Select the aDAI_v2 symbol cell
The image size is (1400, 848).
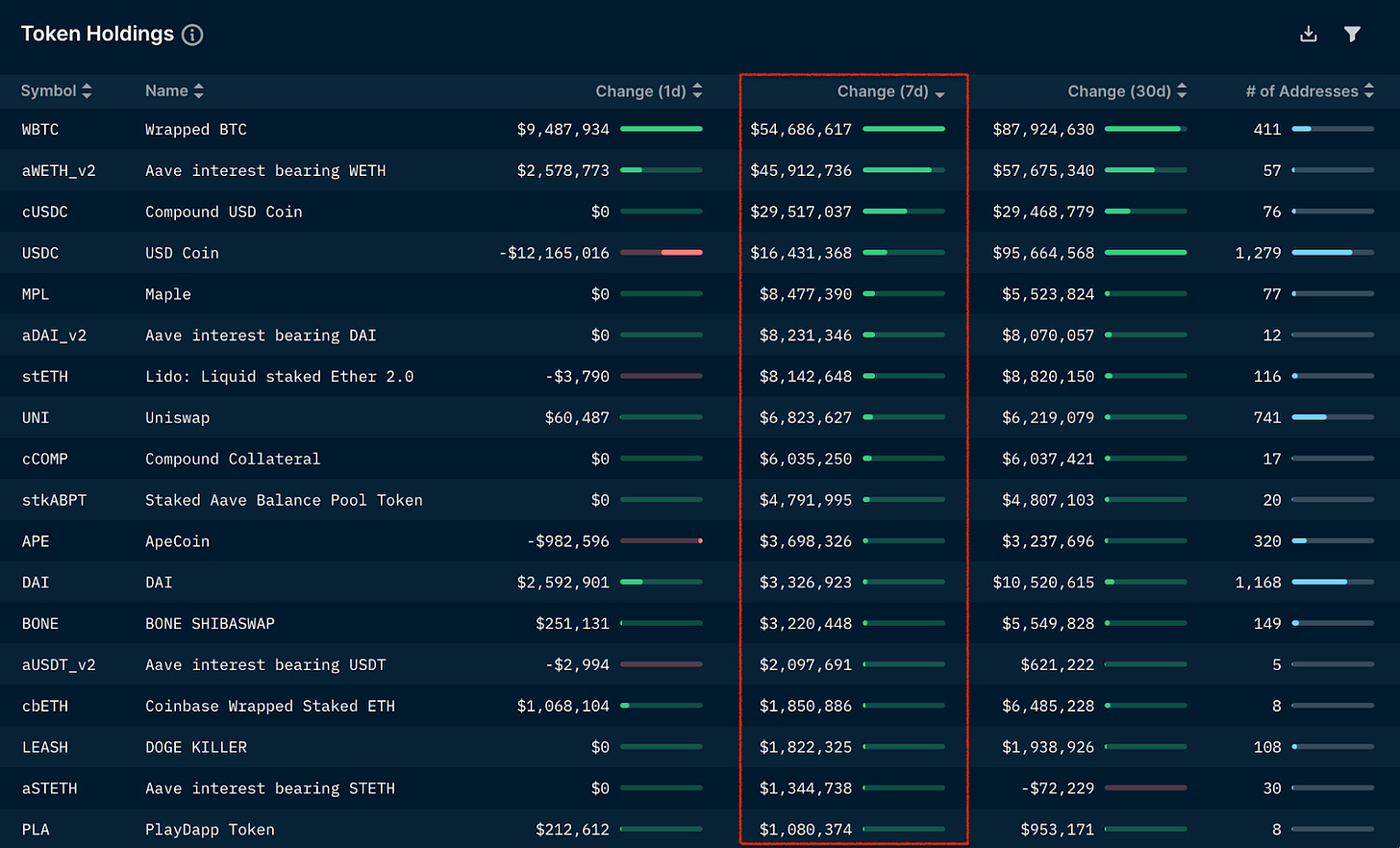pos(55,336)
